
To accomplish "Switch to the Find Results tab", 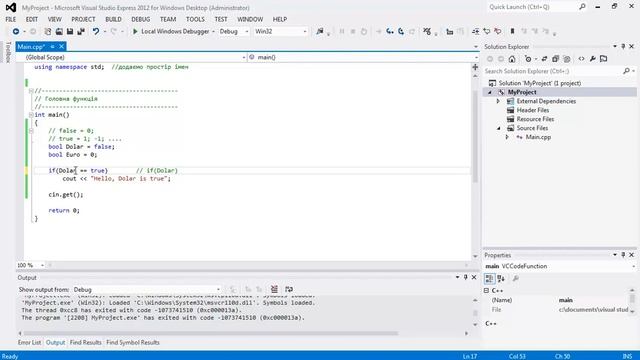I will click(x=85, y=342).
